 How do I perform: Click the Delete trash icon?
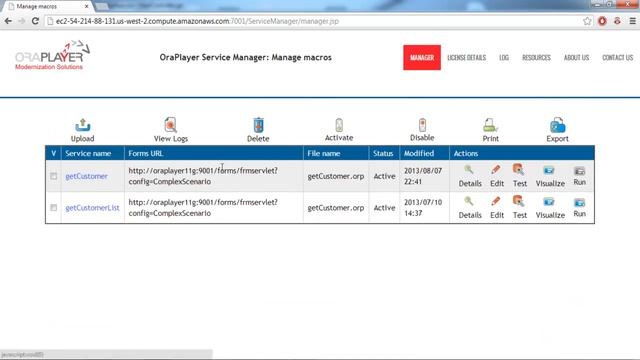(x=258, y=125)
